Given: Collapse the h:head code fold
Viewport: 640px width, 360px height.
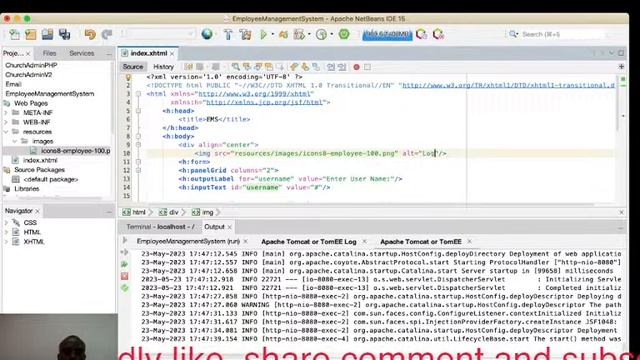Looking at the screenshot, I should (x=138, y=111).
